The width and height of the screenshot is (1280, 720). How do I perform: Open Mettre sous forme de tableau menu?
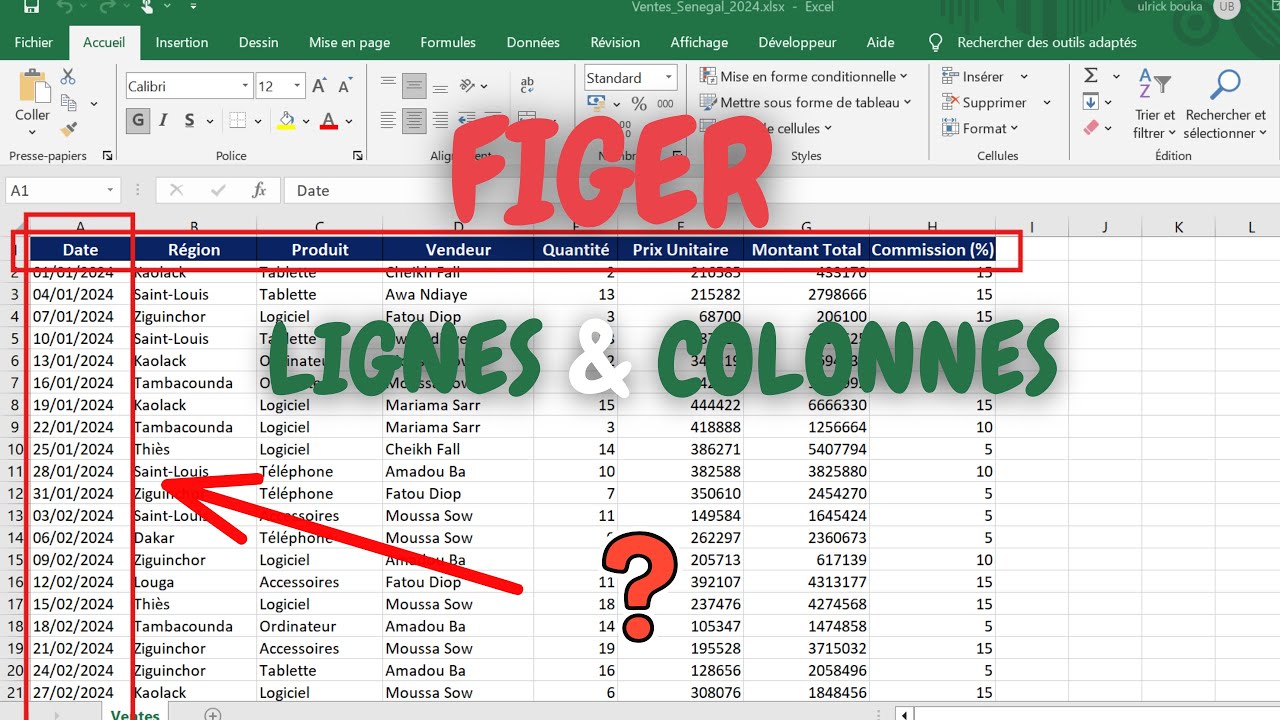click(x=806, y=102)
